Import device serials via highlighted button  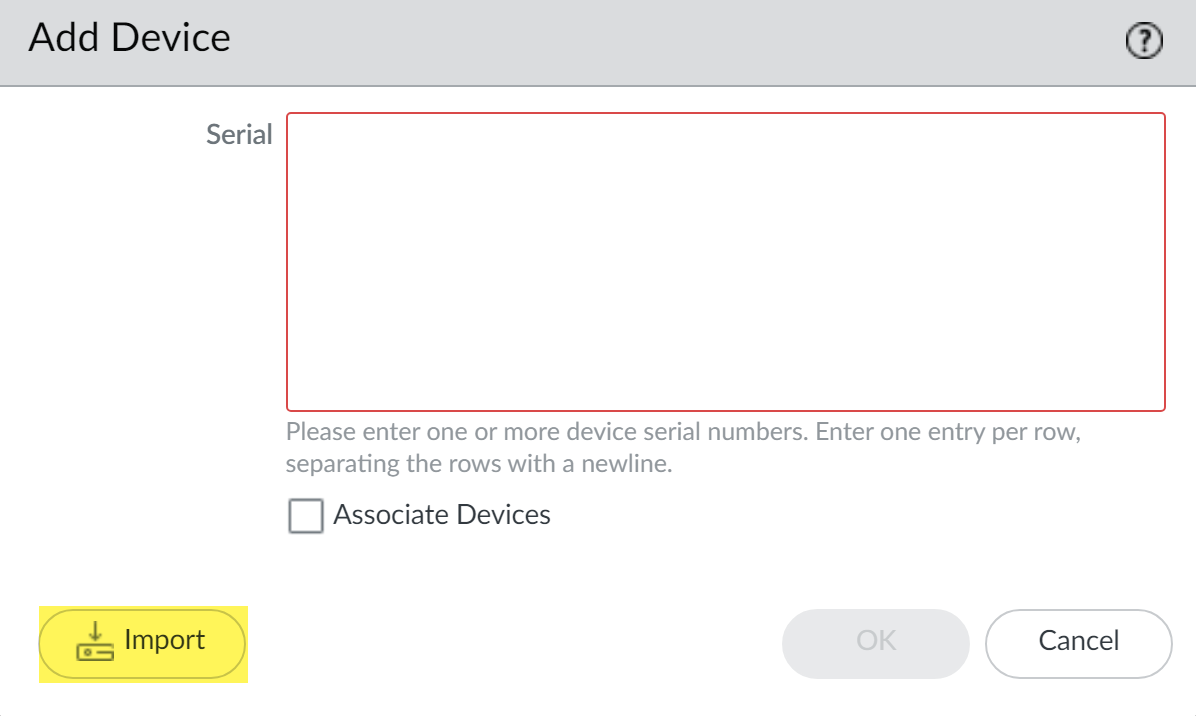[x=142, y=641]
